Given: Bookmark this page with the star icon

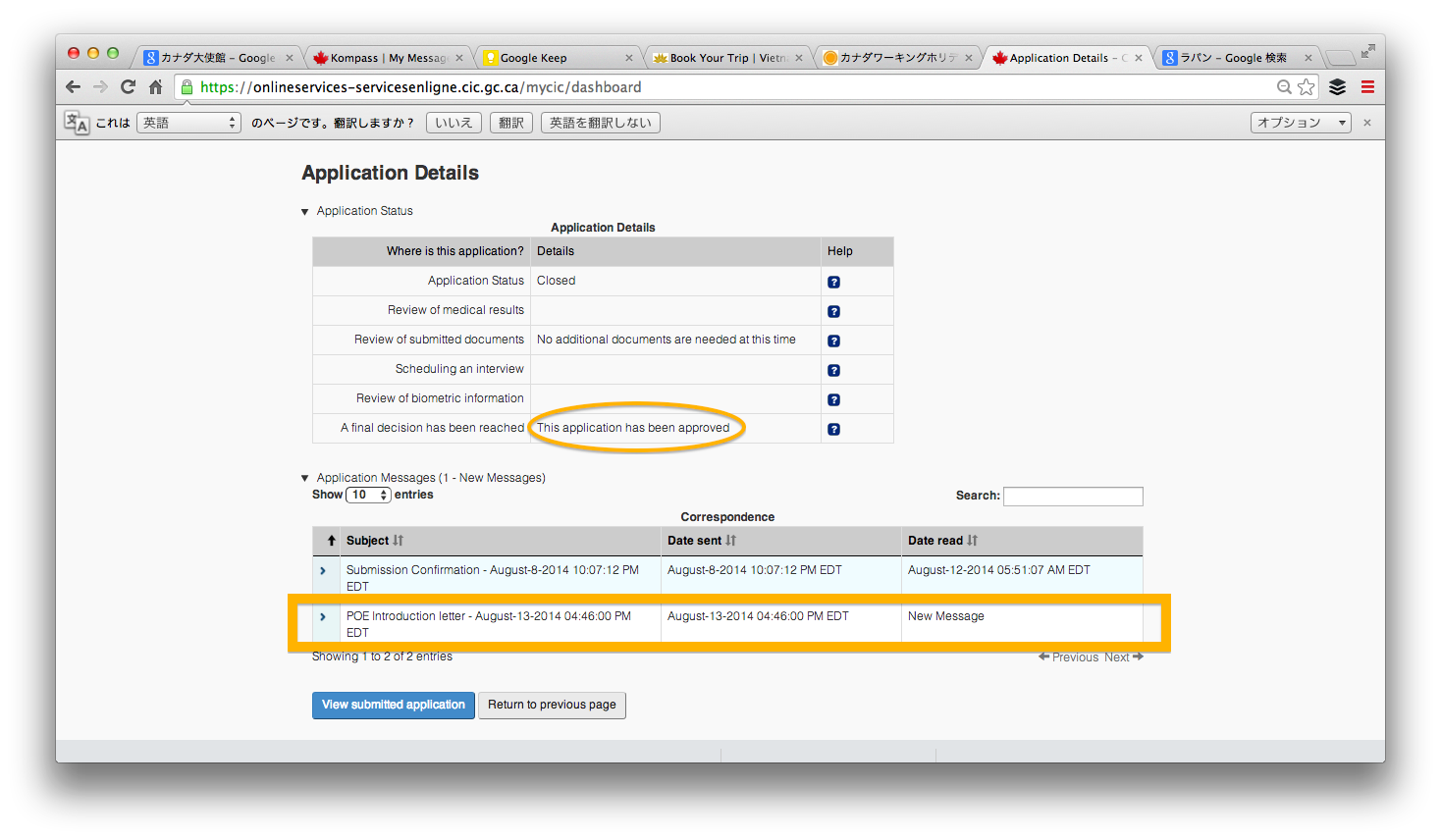Looking at the screenshot, I should tap(1306, 87).
